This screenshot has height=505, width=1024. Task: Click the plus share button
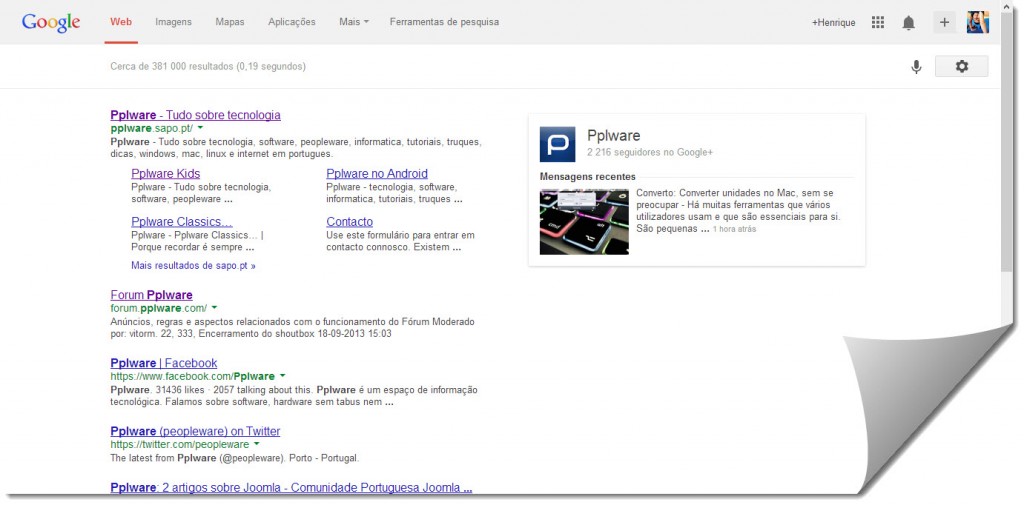click(944, 22)
